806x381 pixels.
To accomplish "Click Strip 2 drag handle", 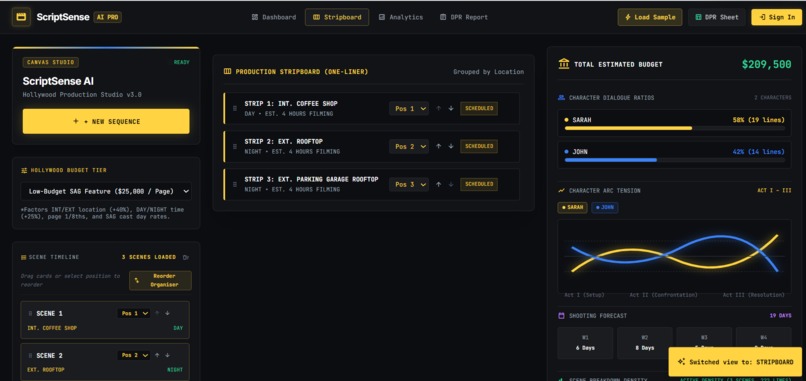I will 235,147.
